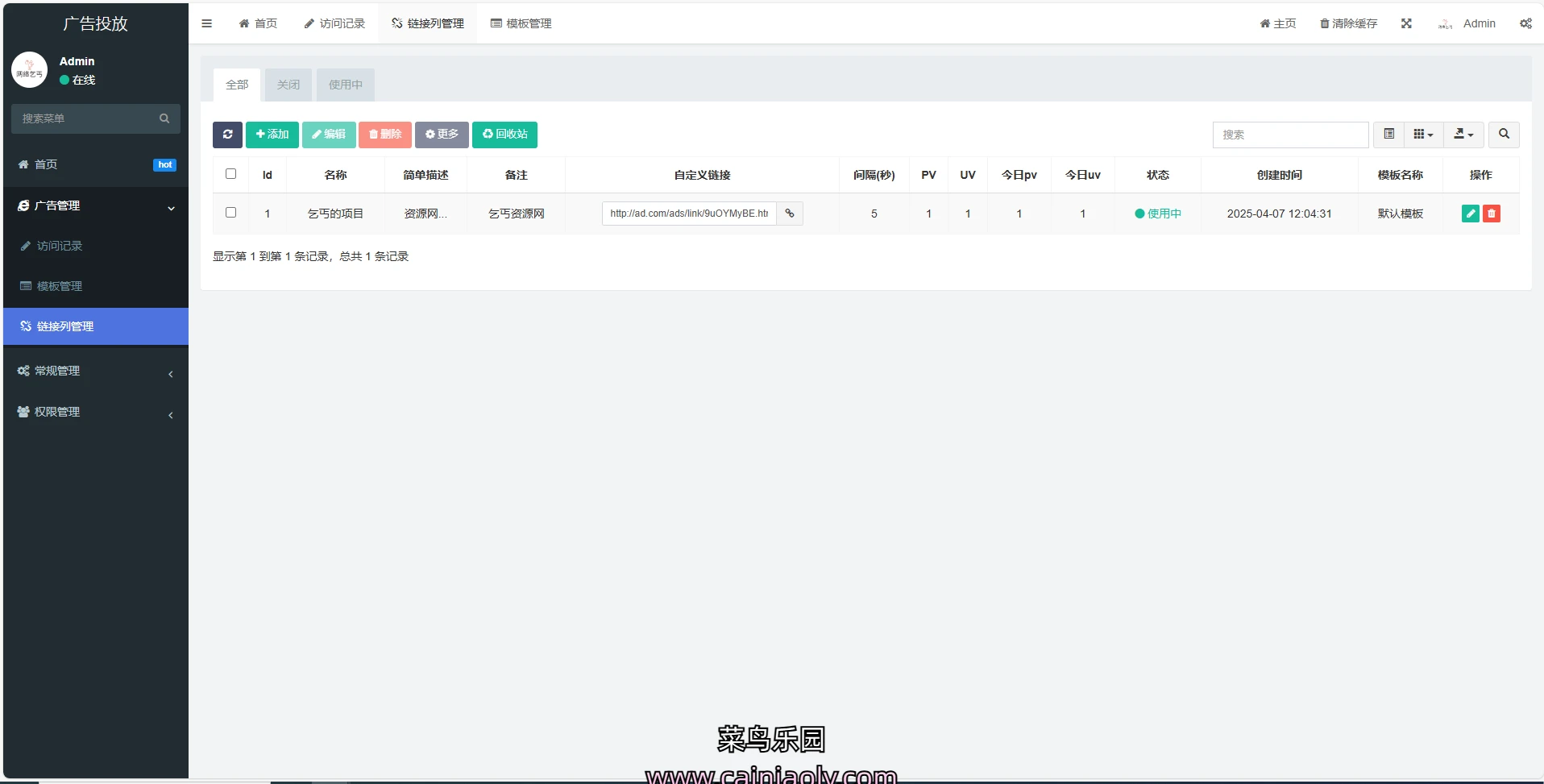This screenshot has height=784, width=1544.
Task: Switch to the 关闭 filter tab
Action: [288, 85]
